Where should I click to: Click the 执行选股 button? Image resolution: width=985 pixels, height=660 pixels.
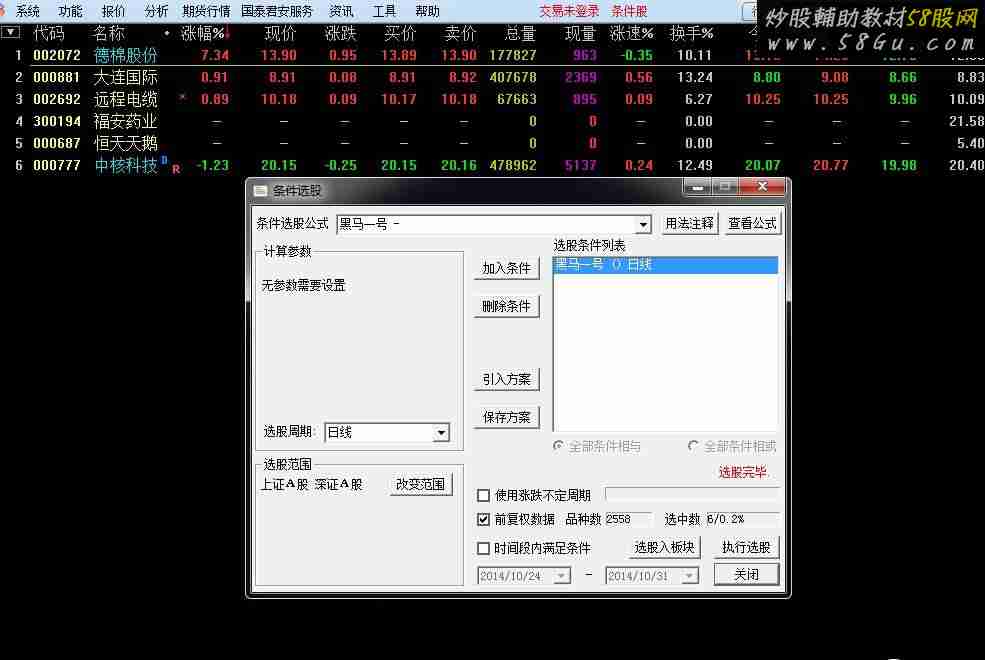(746, 548)
